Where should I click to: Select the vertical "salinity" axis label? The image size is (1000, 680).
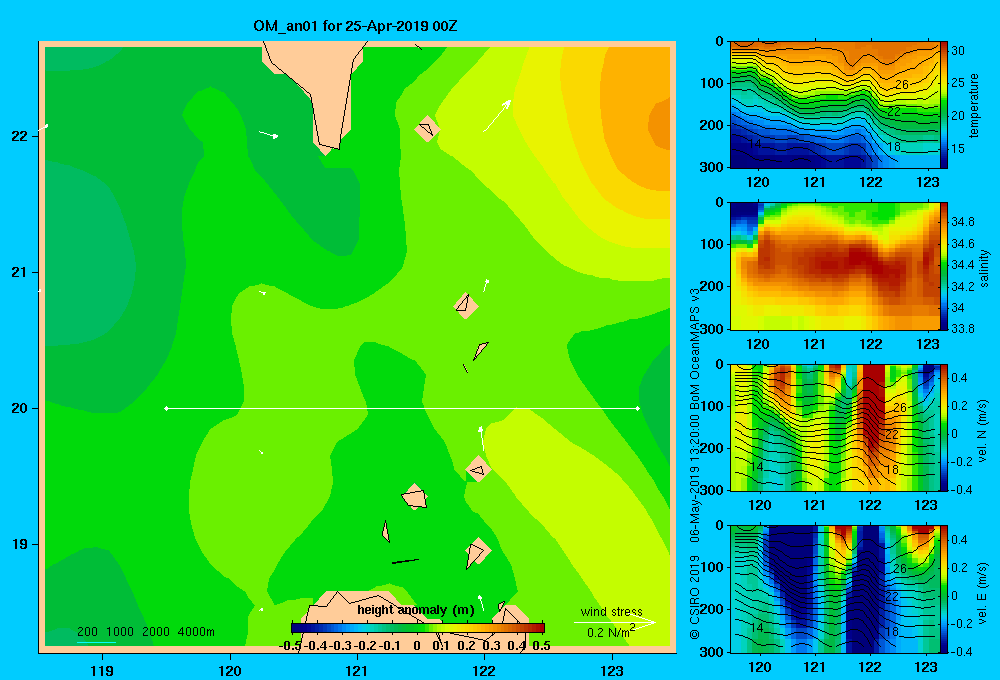(x=984, y=268)
